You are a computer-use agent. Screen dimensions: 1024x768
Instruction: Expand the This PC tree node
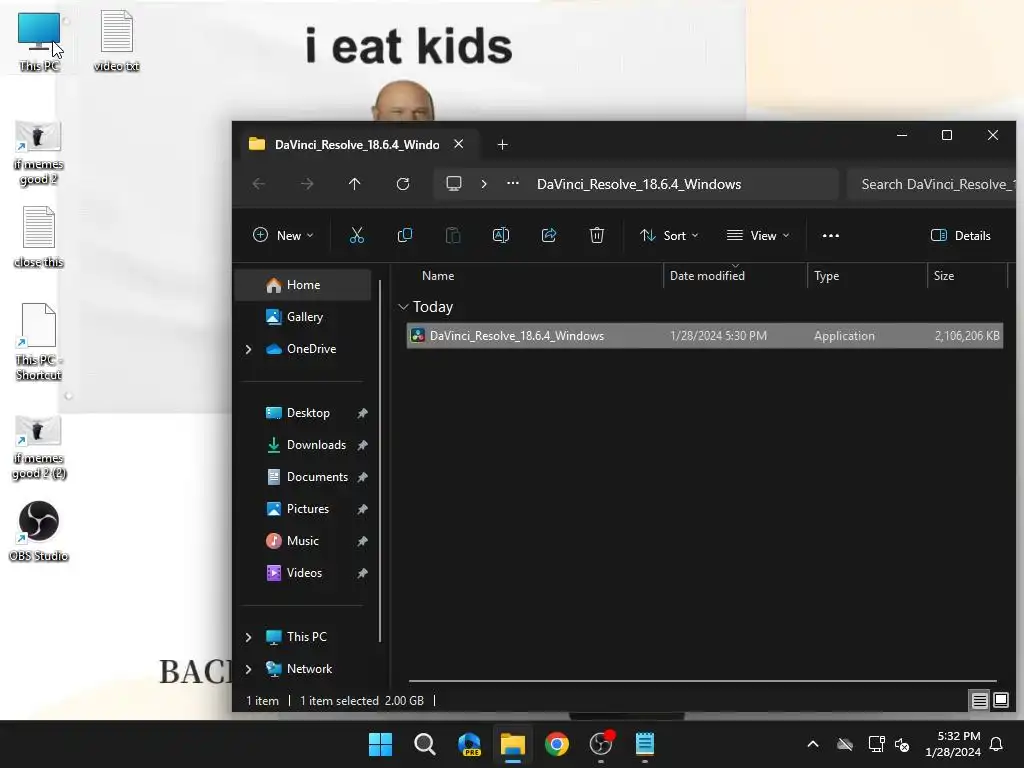[x=248, y=637]
